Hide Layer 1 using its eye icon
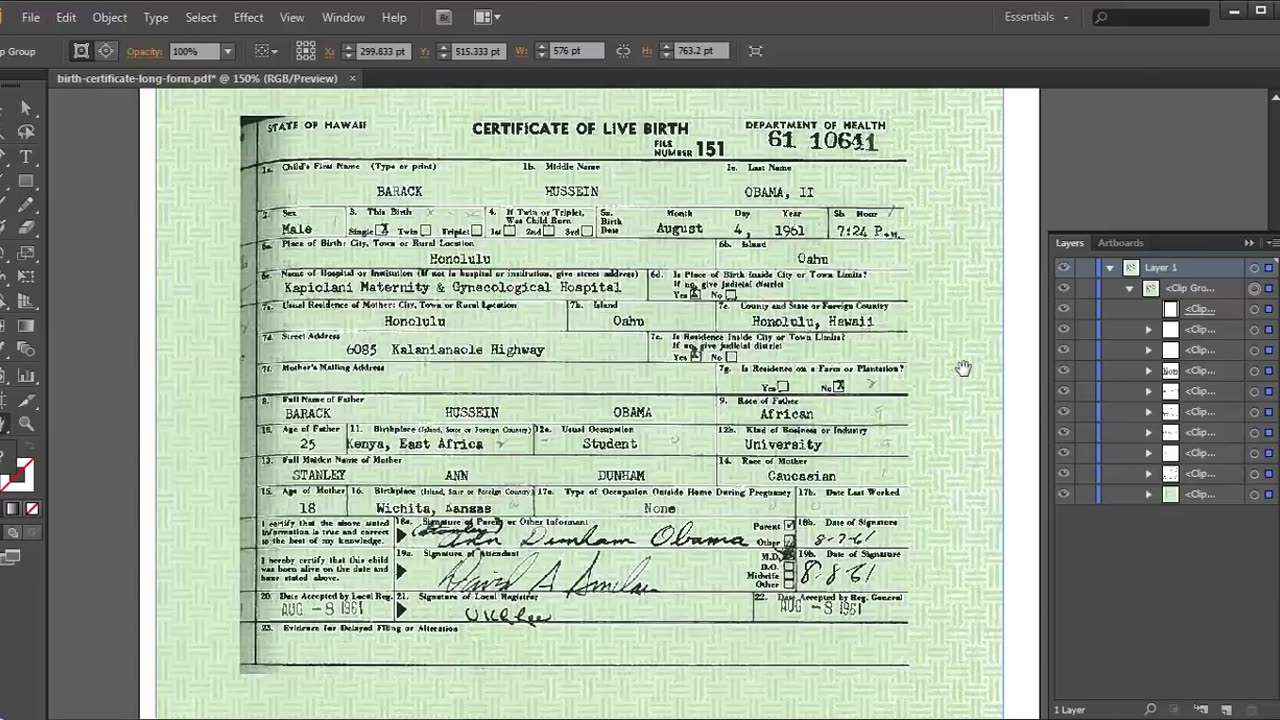 pyautogui.click(x=1064, y=268)
